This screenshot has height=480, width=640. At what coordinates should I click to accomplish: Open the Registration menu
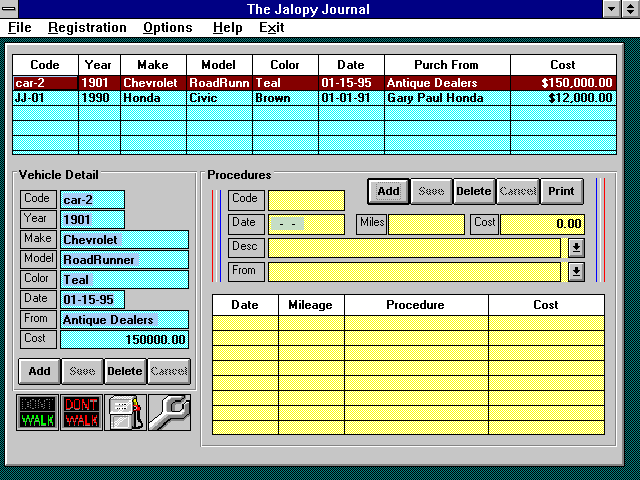(87, 28)
